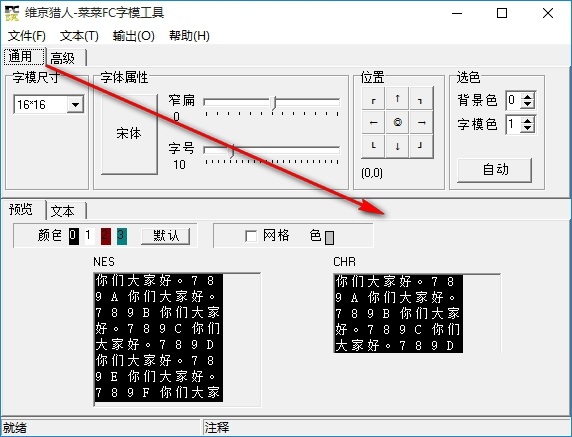Viewport: 572px width, 437px height.
Task: Enable the 网格 grid checkbox
Action: coord(251,236)
